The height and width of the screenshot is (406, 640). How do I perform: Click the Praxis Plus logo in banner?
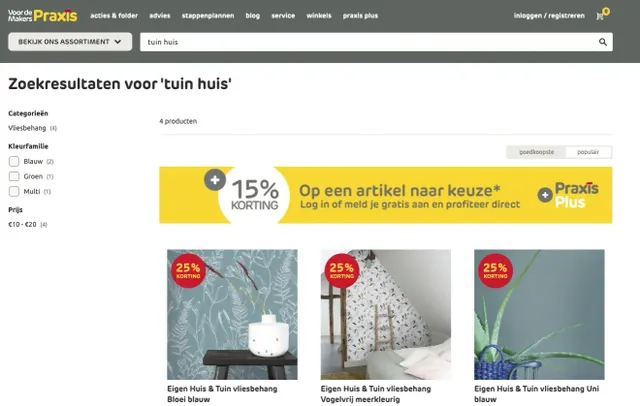[568, 195]
